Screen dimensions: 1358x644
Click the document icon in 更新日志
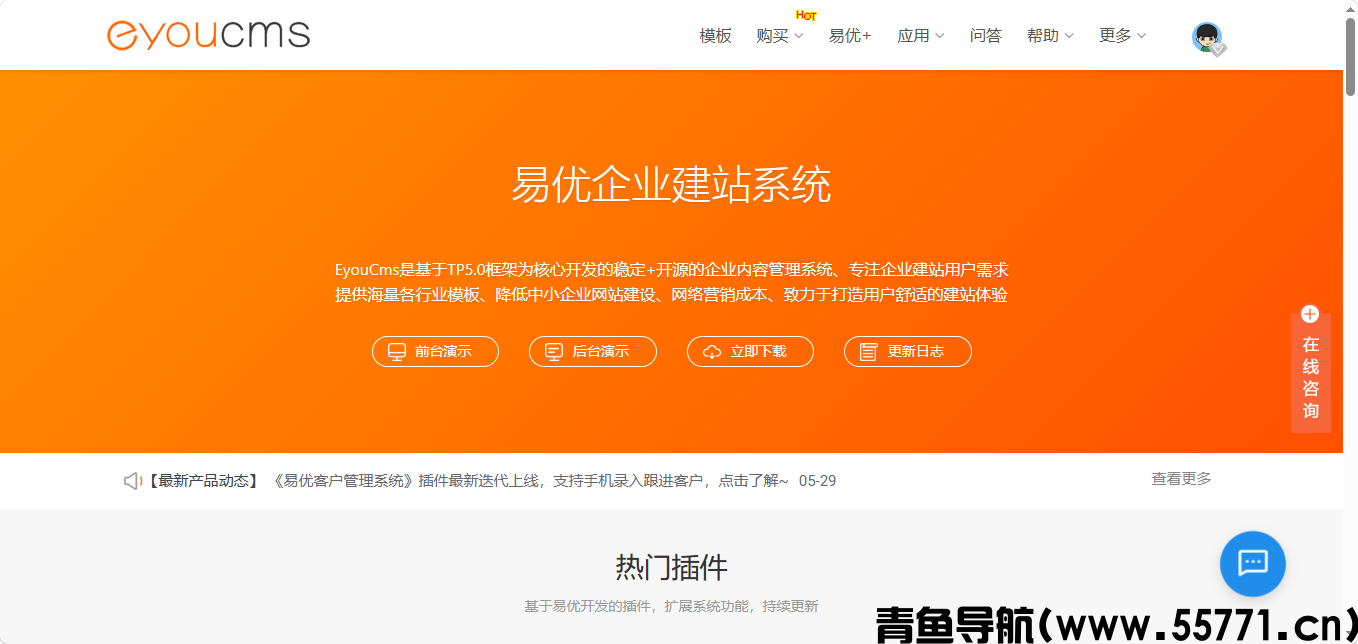pyautogui.click(x=869, y=352)
